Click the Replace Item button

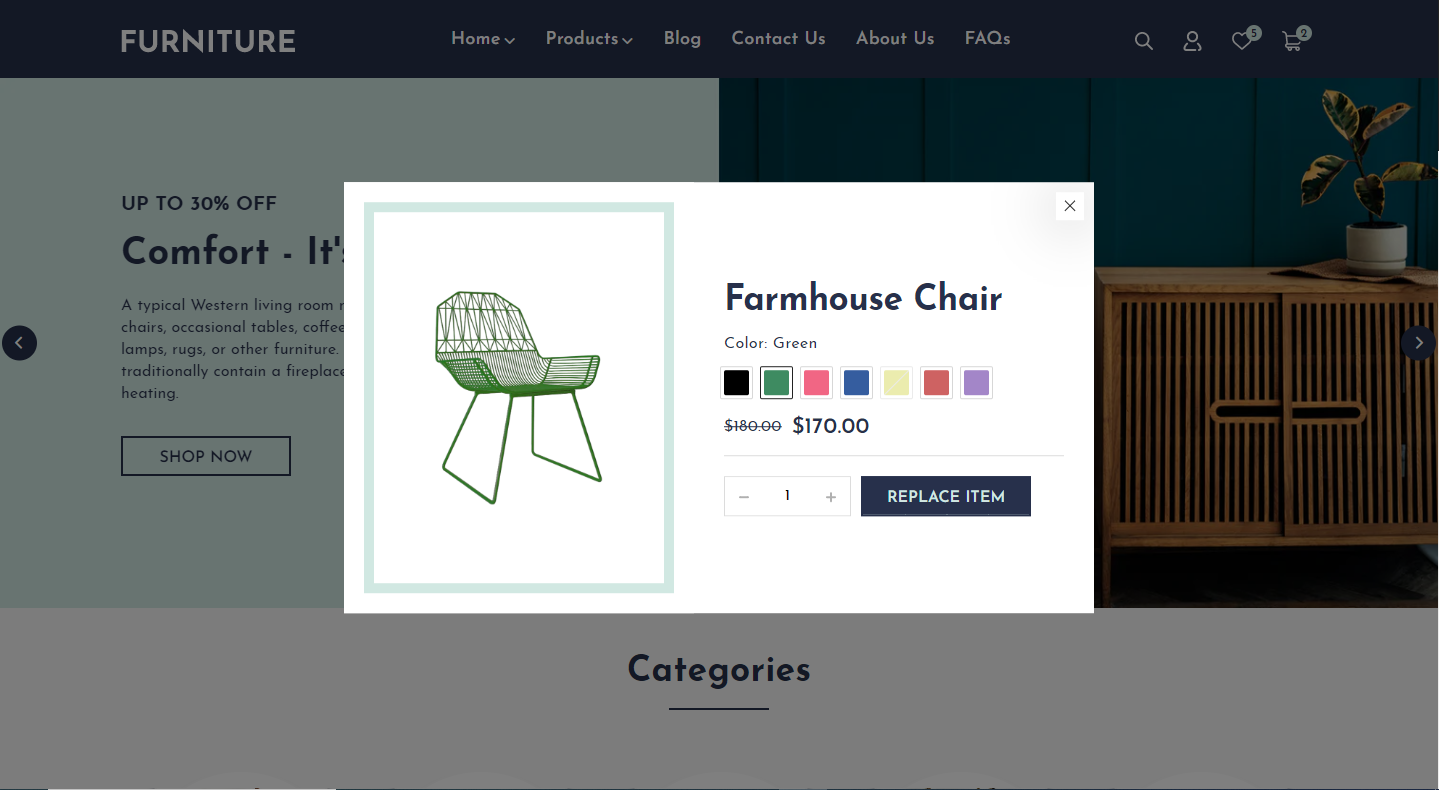pos(946,496)
